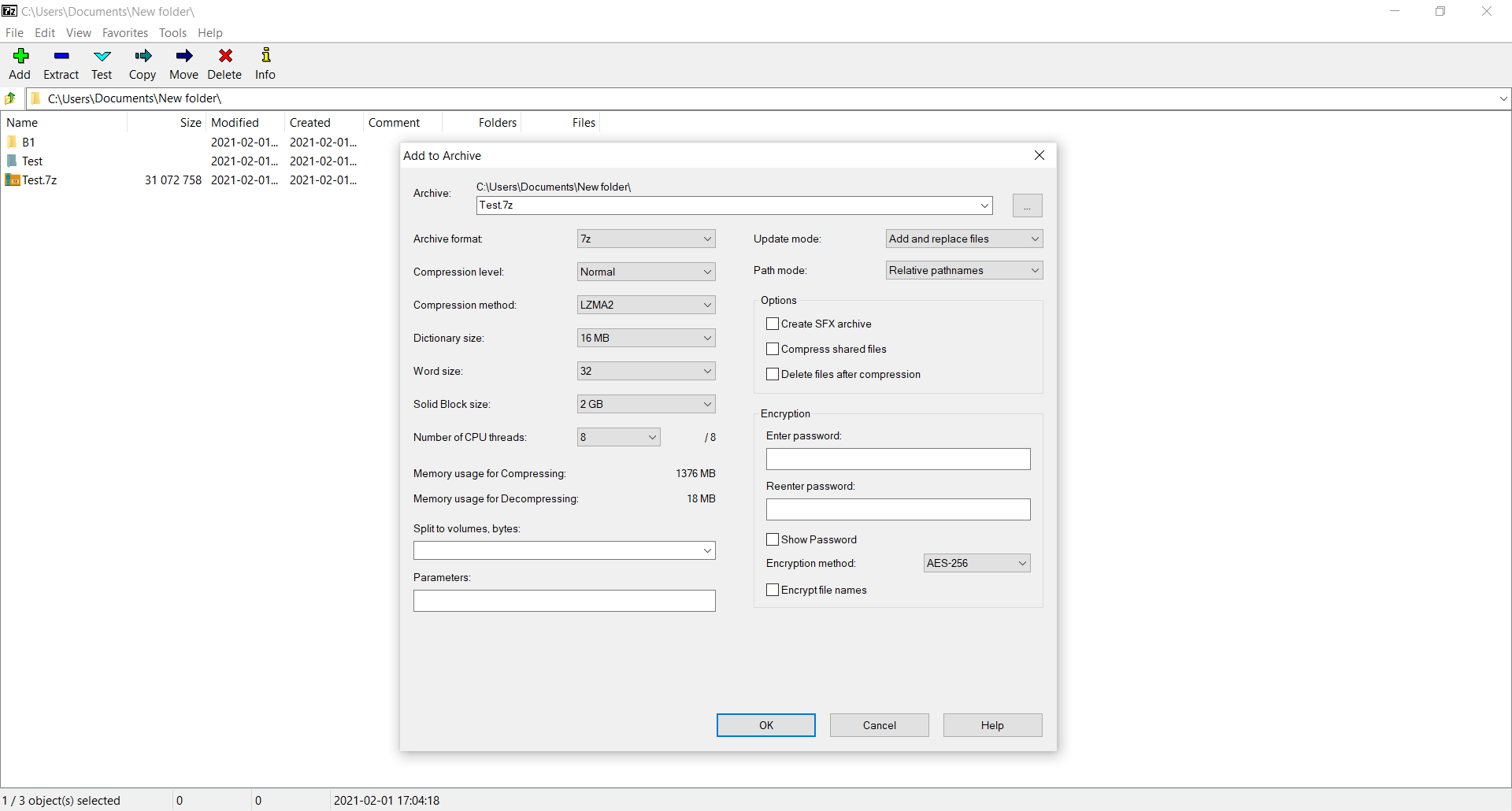This screenshot has height=811, width=1512.
Task: Click the Extract toolbar icon
Action: [61, 57]
